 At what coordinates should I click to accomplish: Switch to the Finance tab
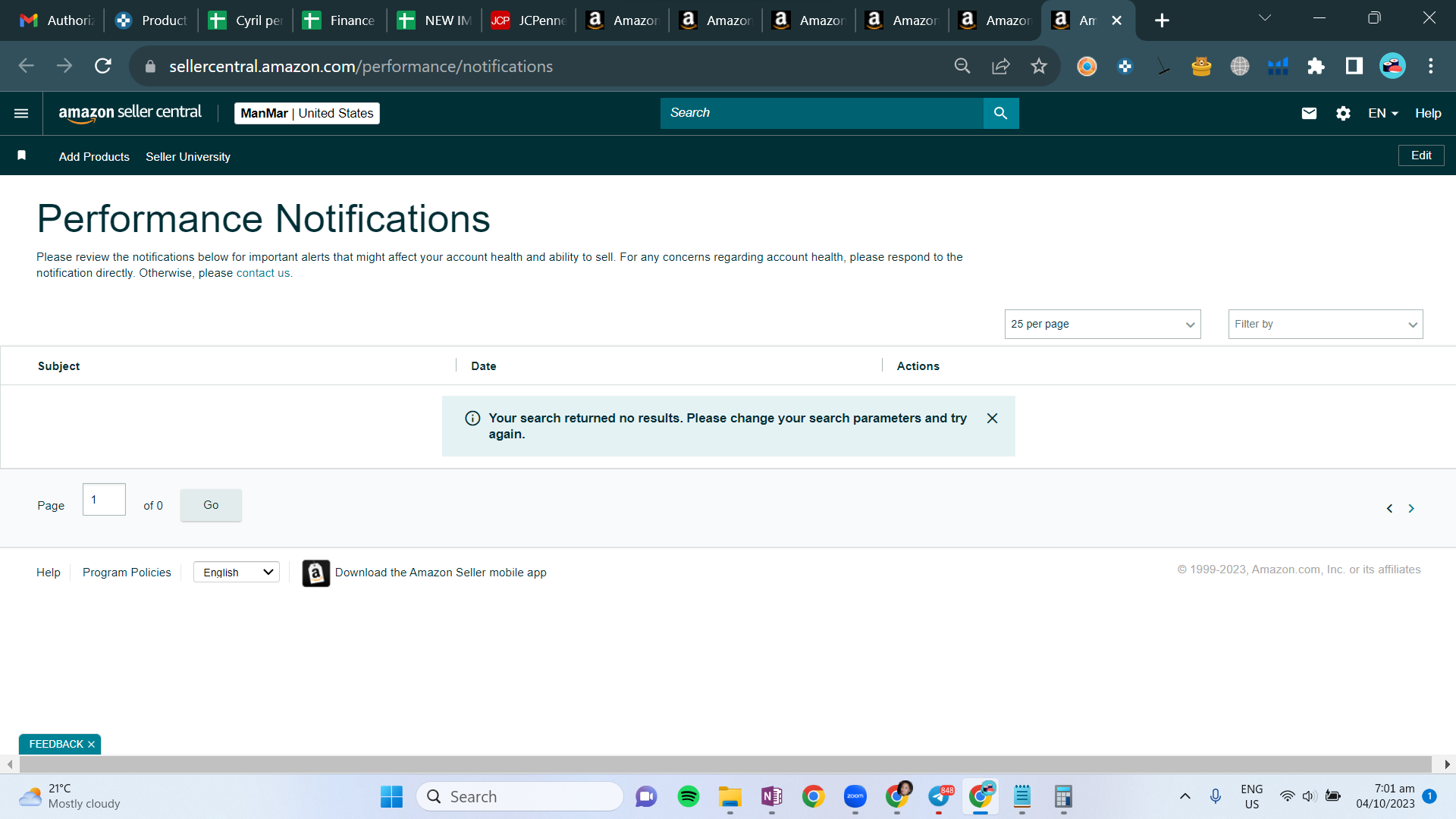340,20
